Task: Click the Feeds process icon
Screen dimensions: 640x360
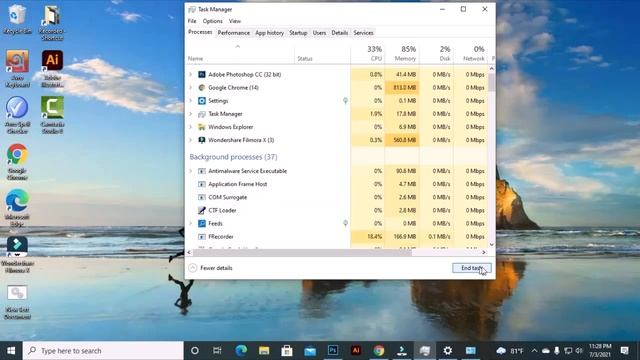Action: tap(202, 223)
